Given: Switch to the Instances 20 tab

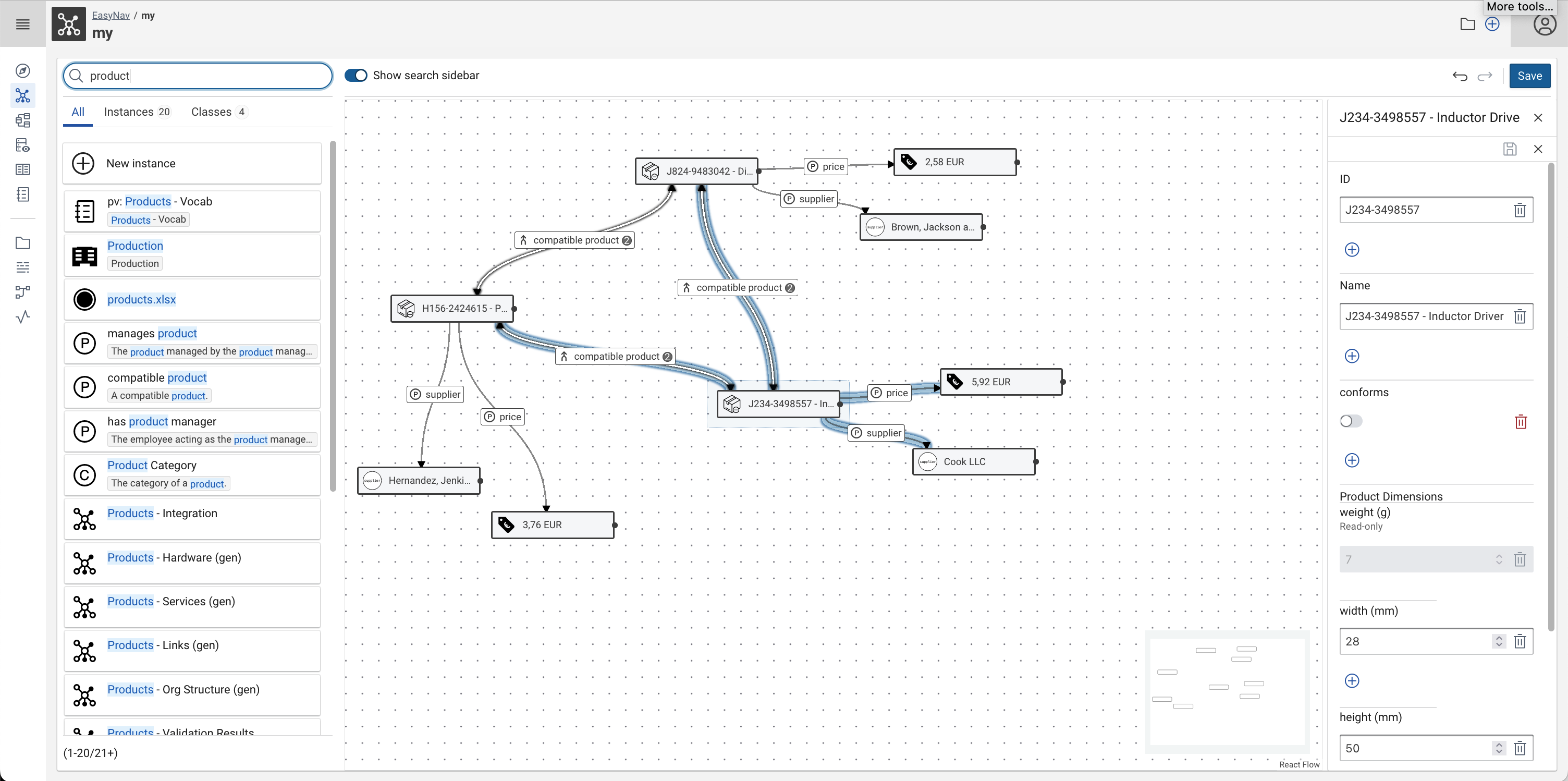Looking at the screenshot, I should 137,112.
